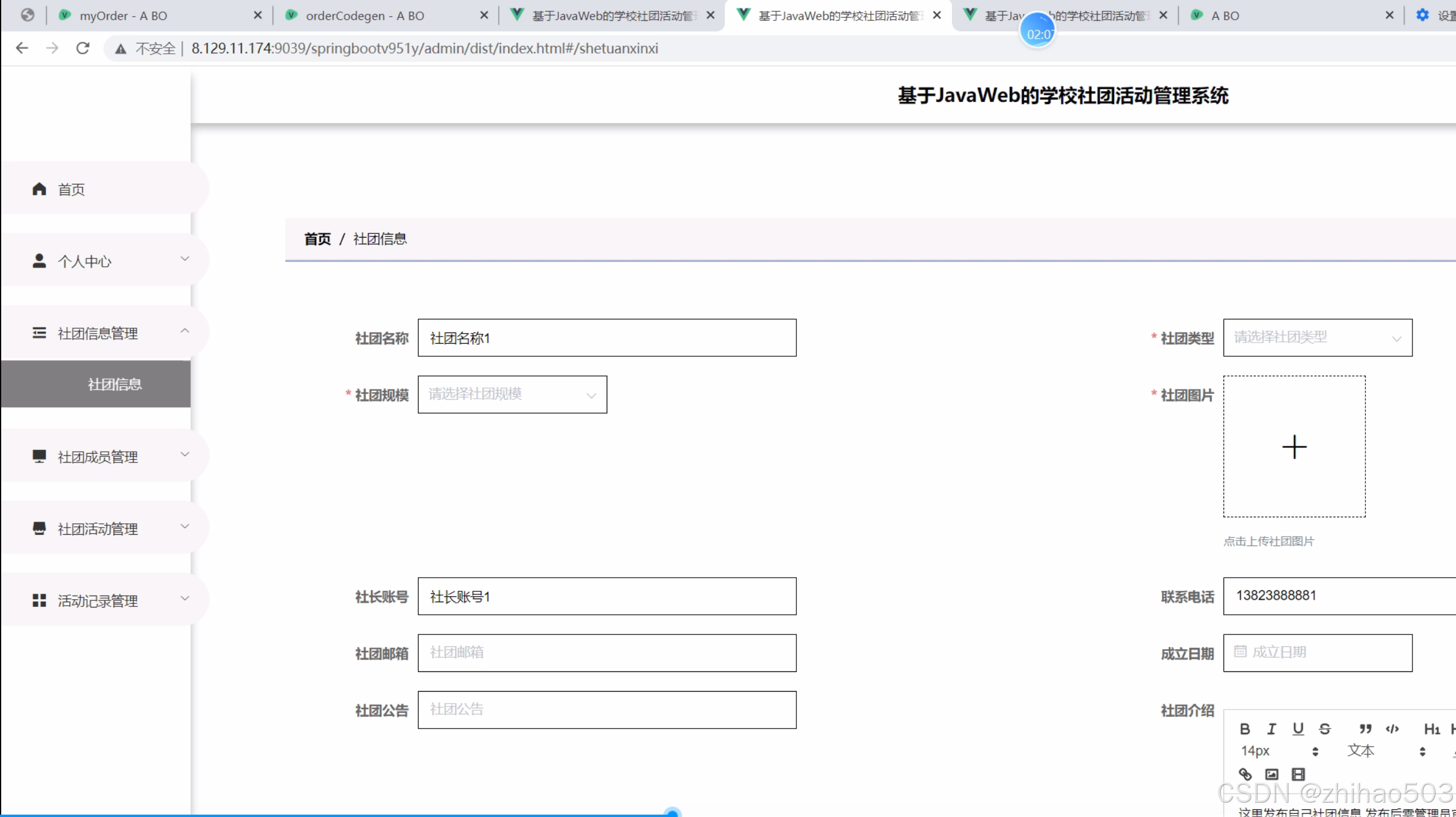Apply strikethrough formatting in the editor
Viewport: 1456px width, 817px height.
coord(1325,729)
